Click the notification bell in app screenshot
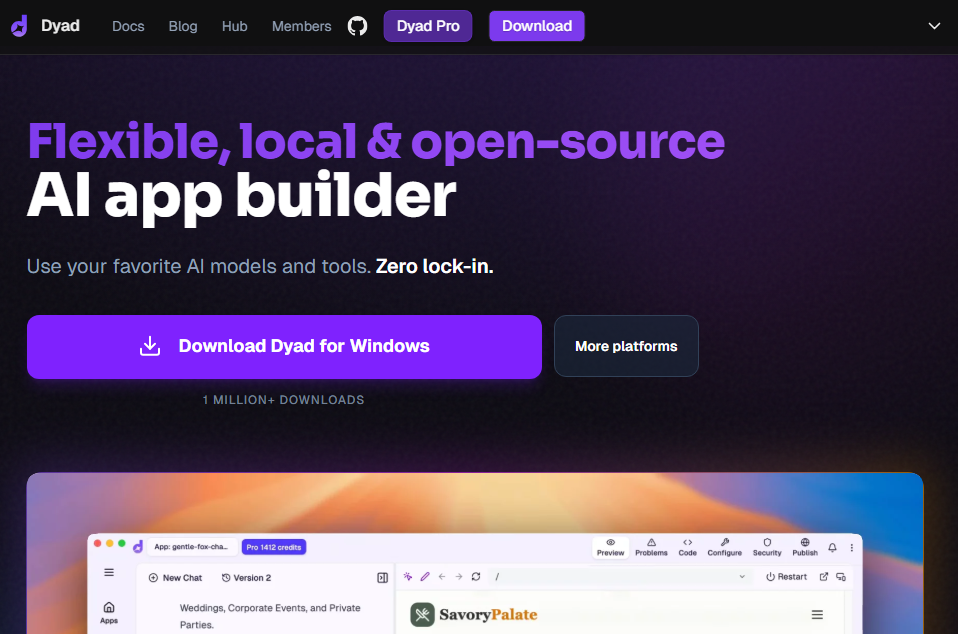This screenshot has width=958, height=634. pyautogui.click(x=832, y=548)
